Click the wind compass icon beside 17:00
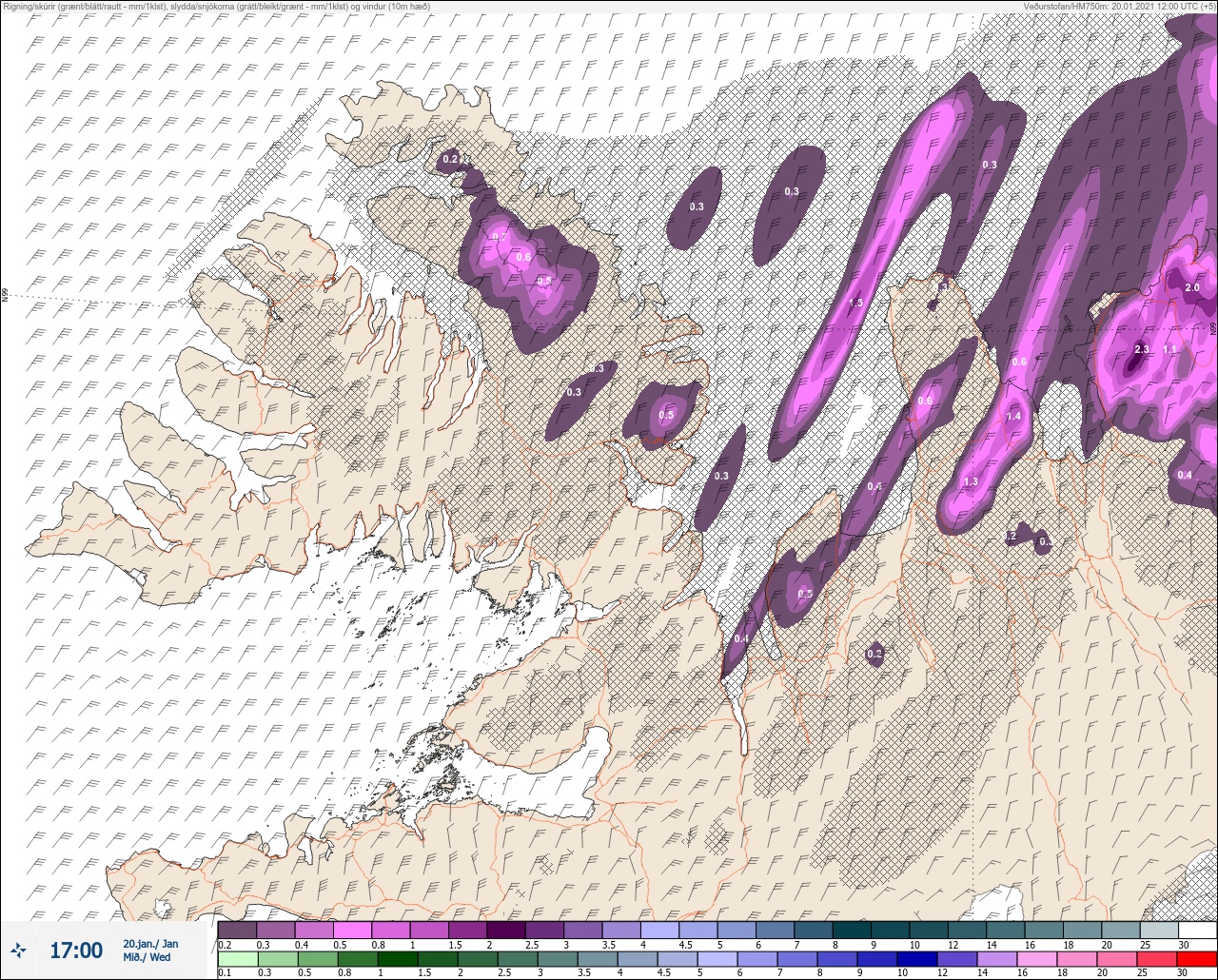Viewport: 1218px width, 980px height. click(19, 950)
